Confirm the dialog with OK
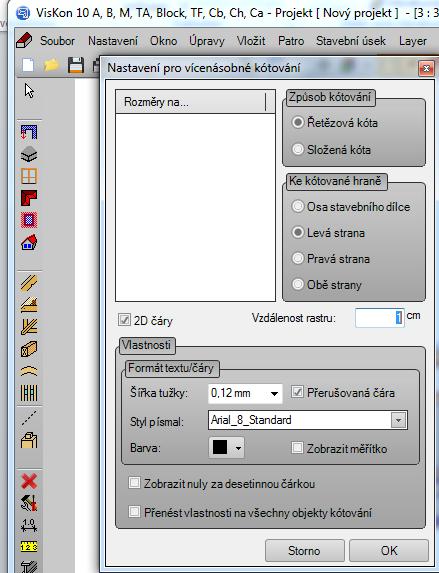 [x=389, y=550]
